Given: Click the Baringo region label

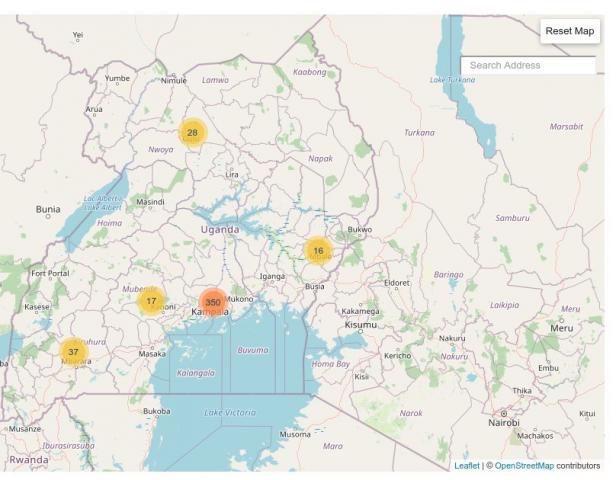Looking at the screenshot, I should pyautogui.click(x=449, y=275).
